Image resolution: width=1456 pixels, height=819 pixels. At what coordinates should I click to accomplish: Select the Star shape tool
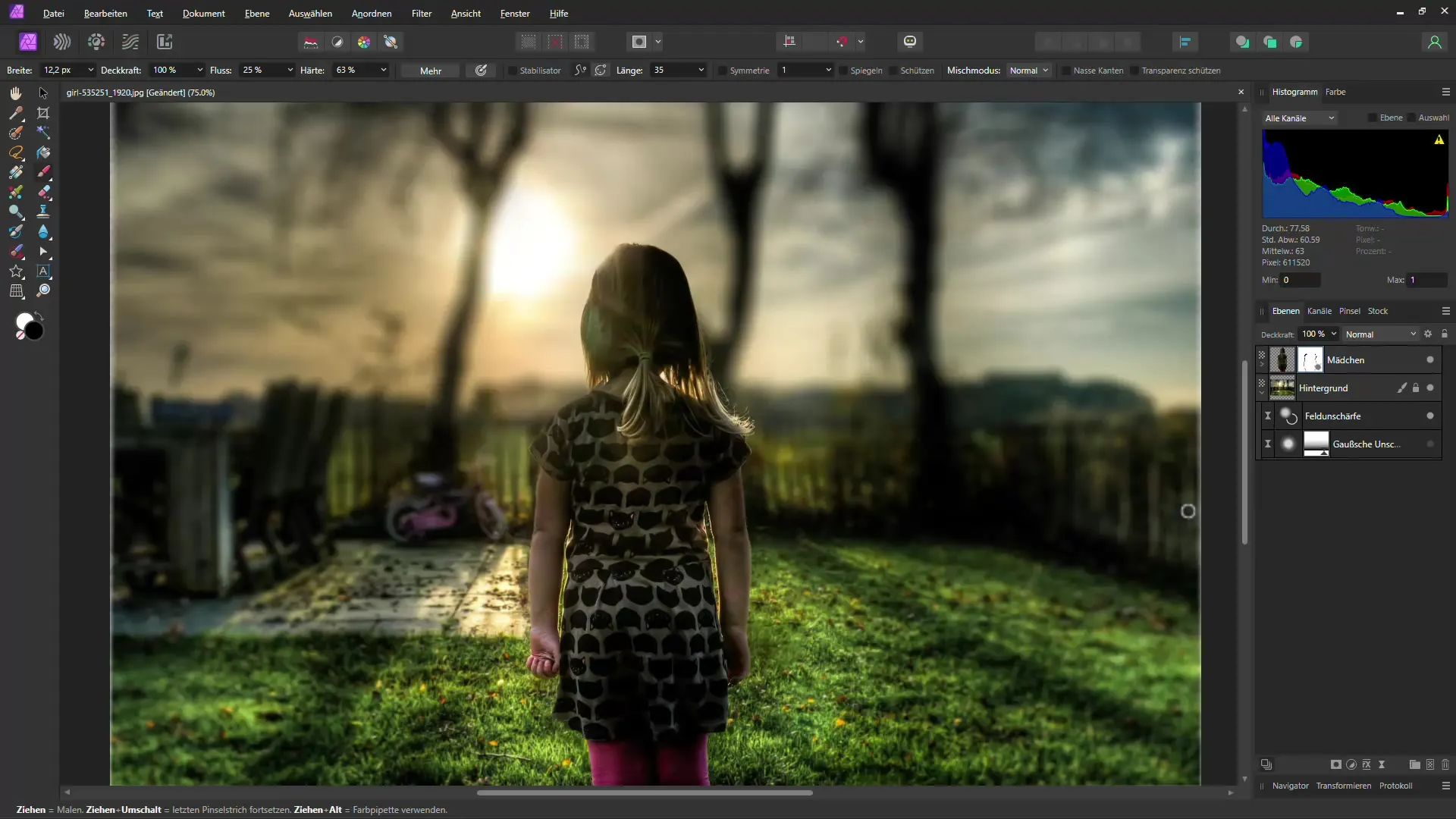pyautogui.click(x=16, y=271)
